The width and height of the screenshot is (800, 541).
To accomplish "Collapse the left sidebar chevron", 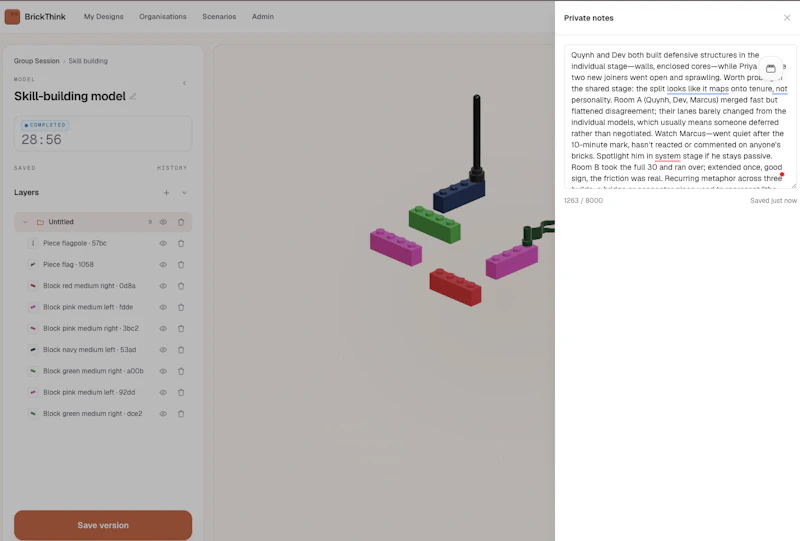I will point(185,83).
